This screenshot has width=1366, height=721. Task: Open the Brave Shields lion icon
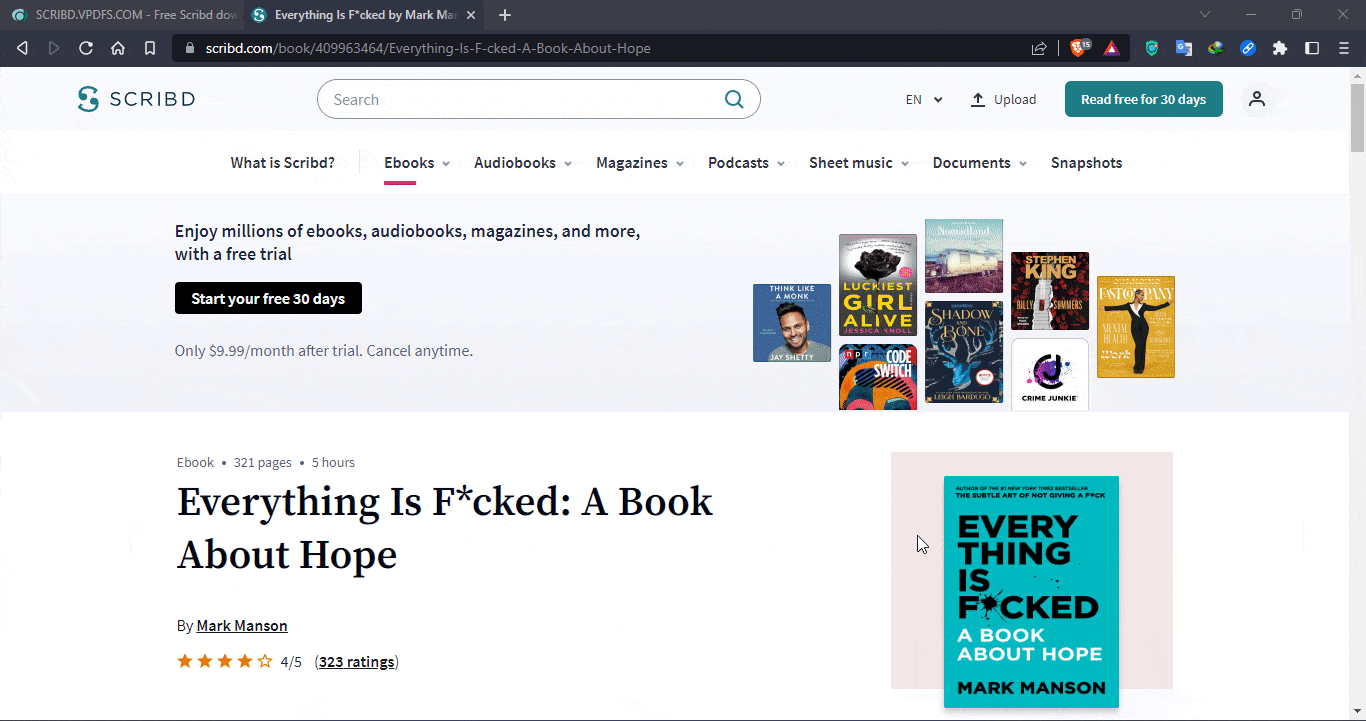pyautogui.click(x=1080, y=47)
